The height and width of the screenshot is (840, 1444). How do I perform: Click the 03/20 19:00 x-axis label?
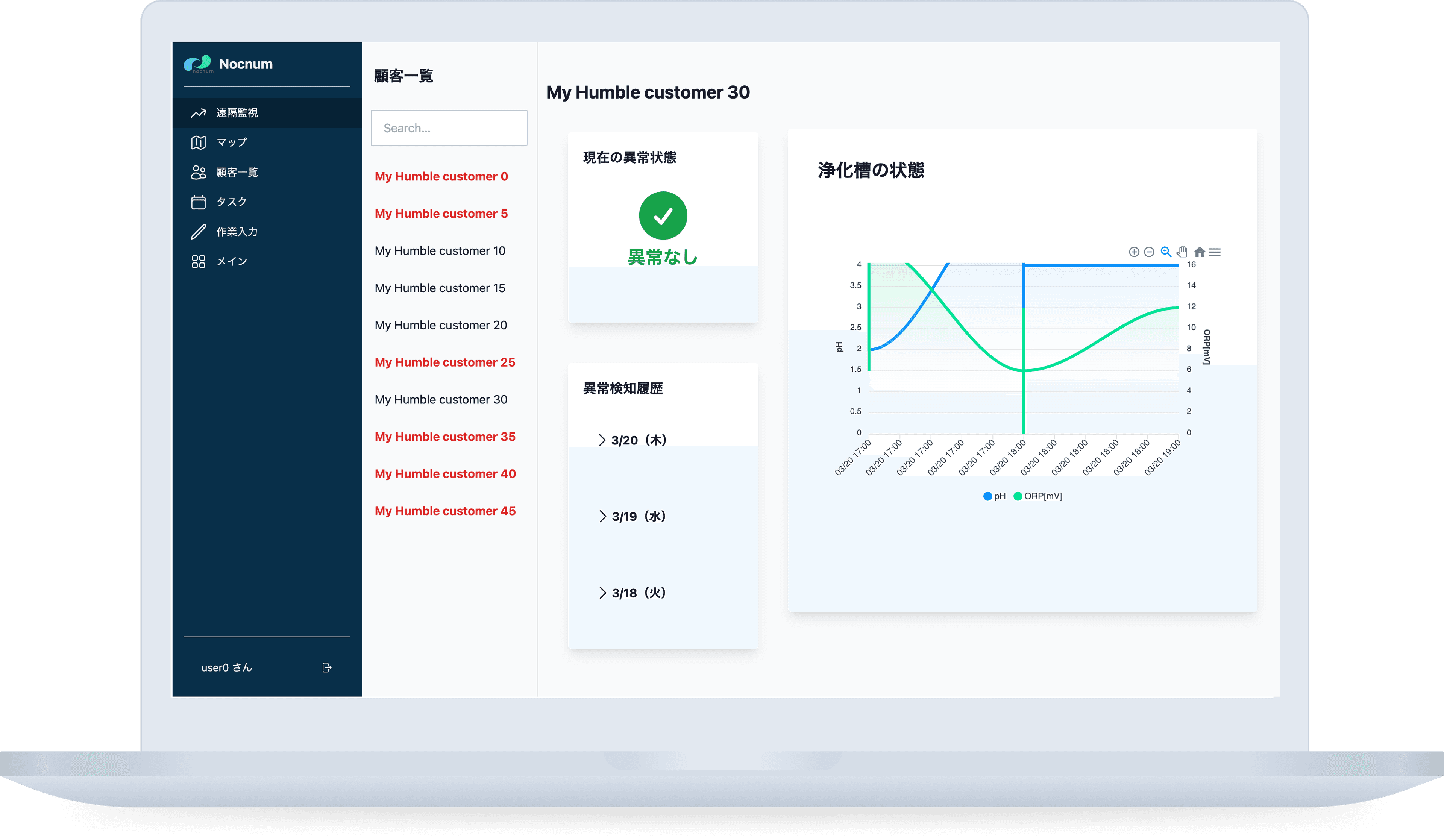1163,457
